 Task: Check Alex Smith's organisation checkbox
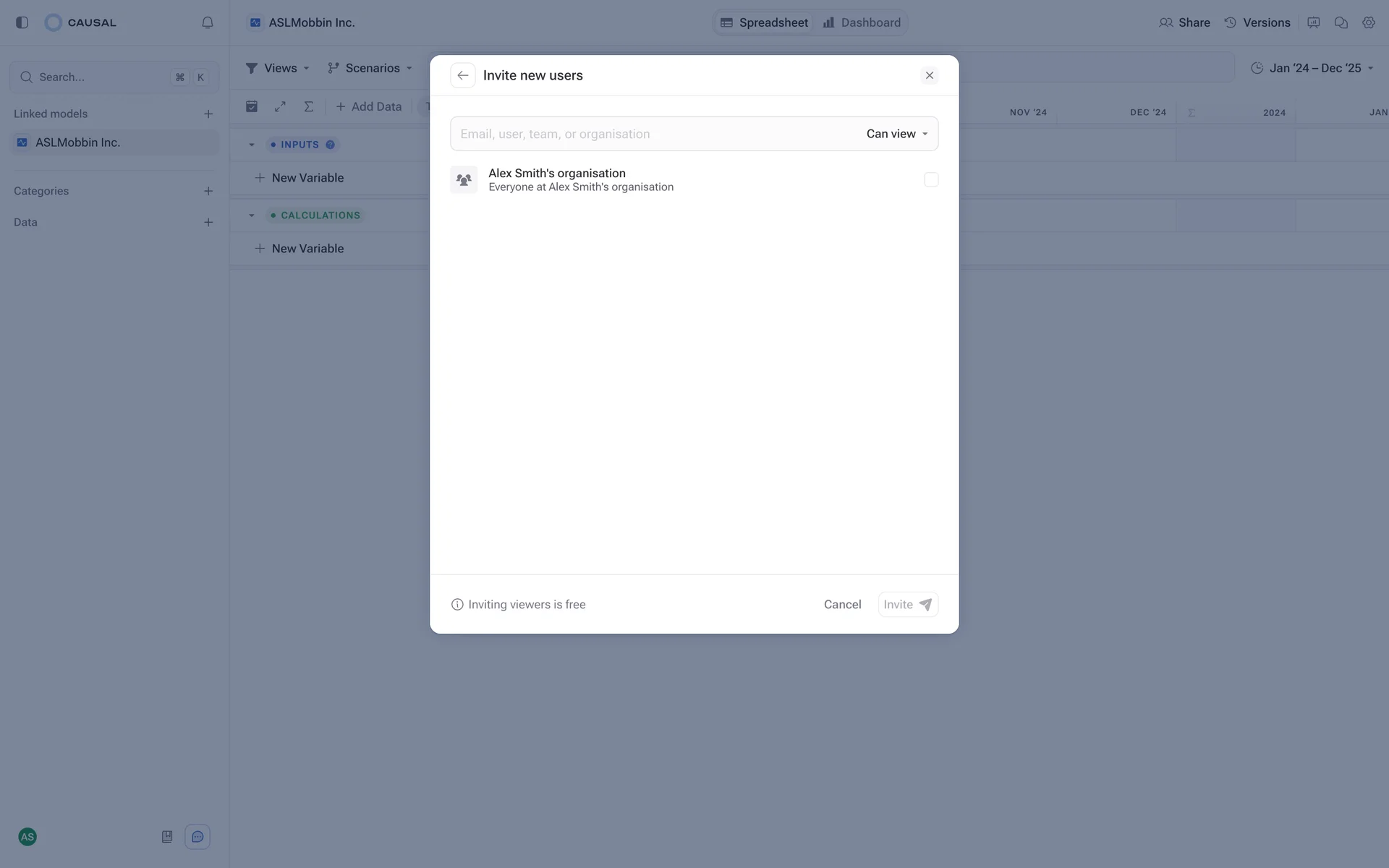point(931,179)
